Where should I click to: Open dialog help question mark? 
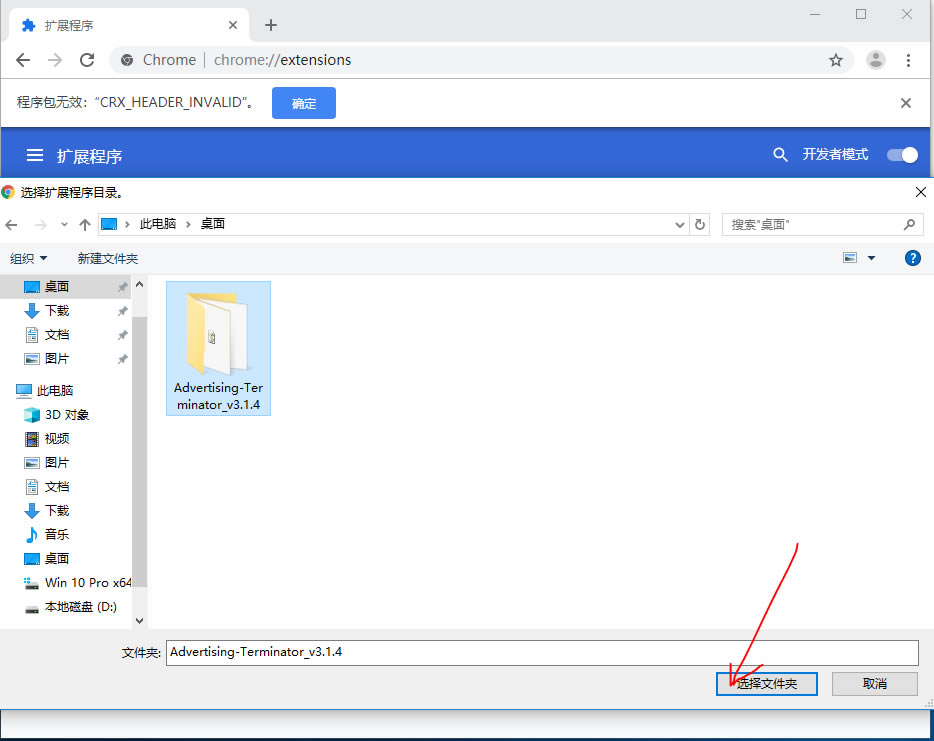[x=913, y=258]
